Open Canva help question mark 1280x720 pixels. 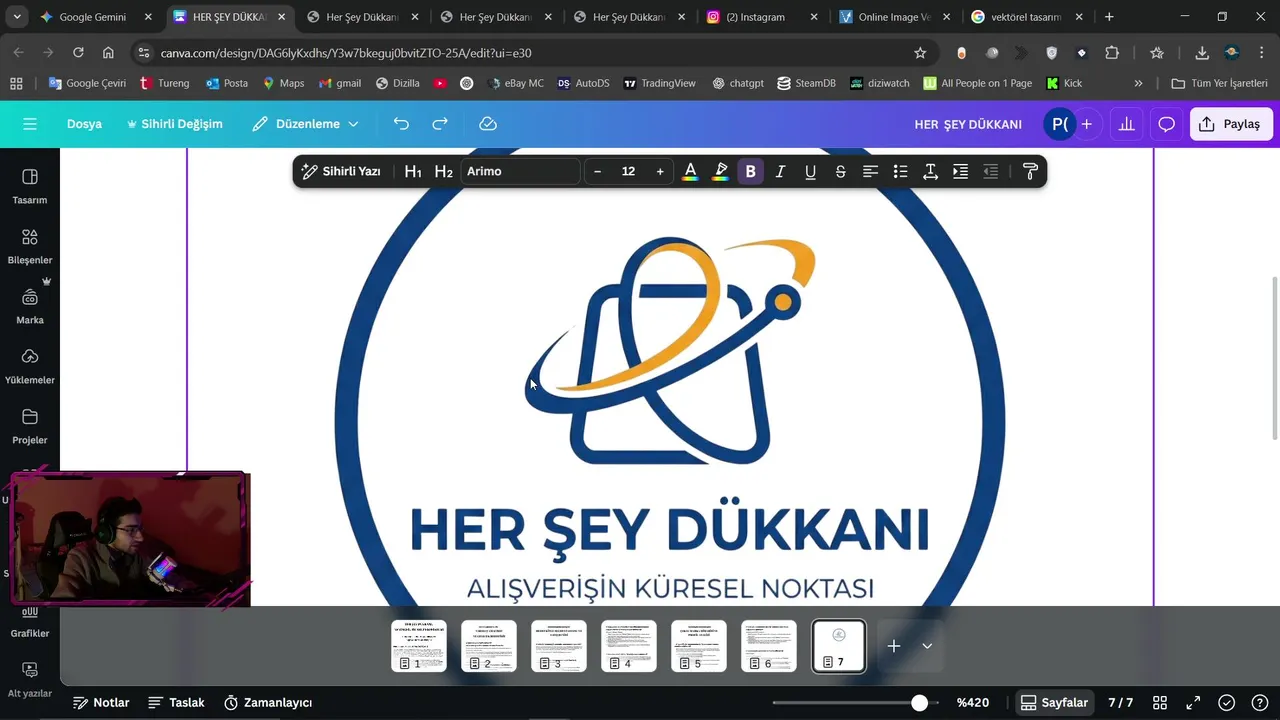[x=1261, y=703]
